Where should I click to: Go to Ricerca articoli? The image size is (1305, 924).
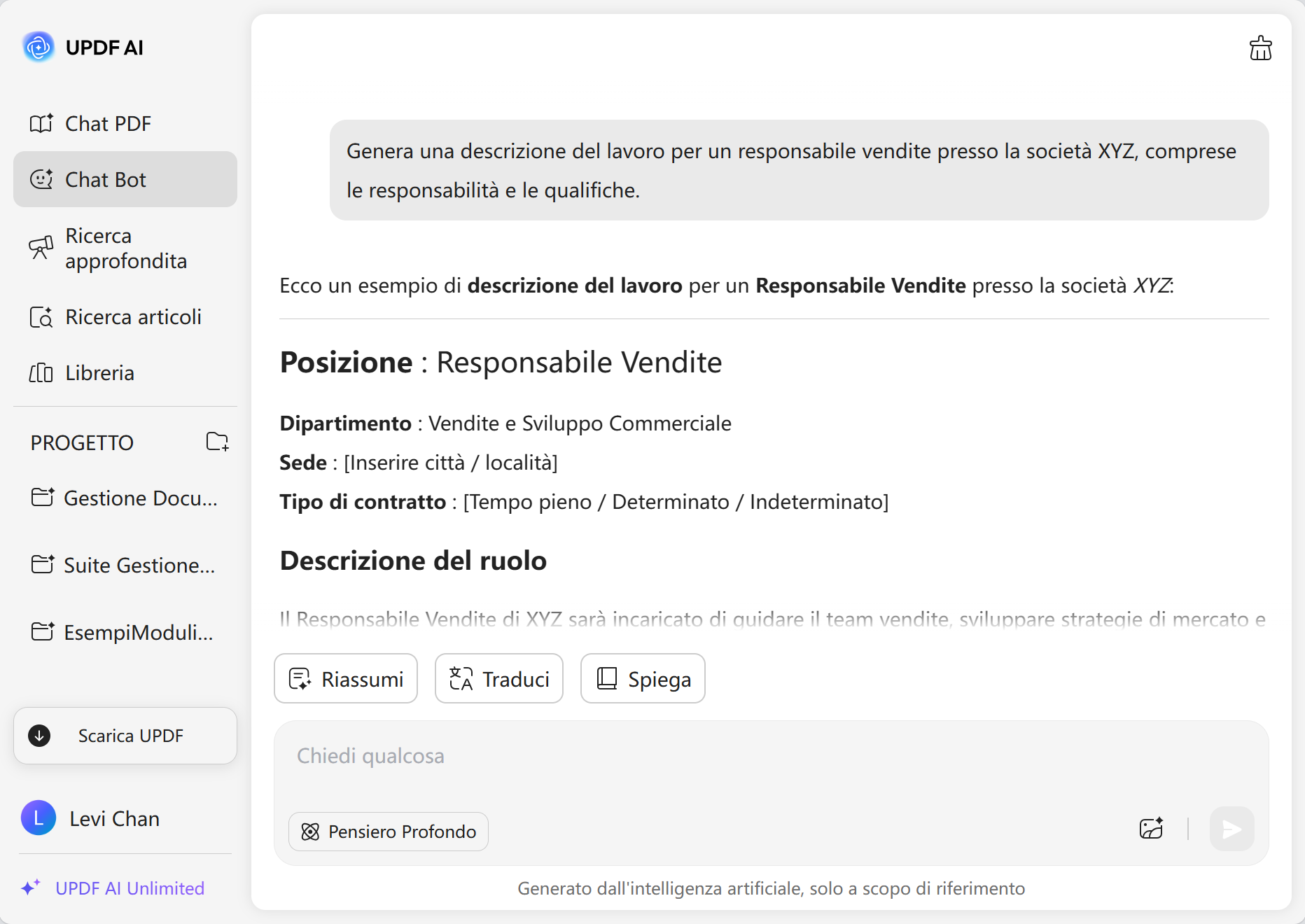(132, 317)
